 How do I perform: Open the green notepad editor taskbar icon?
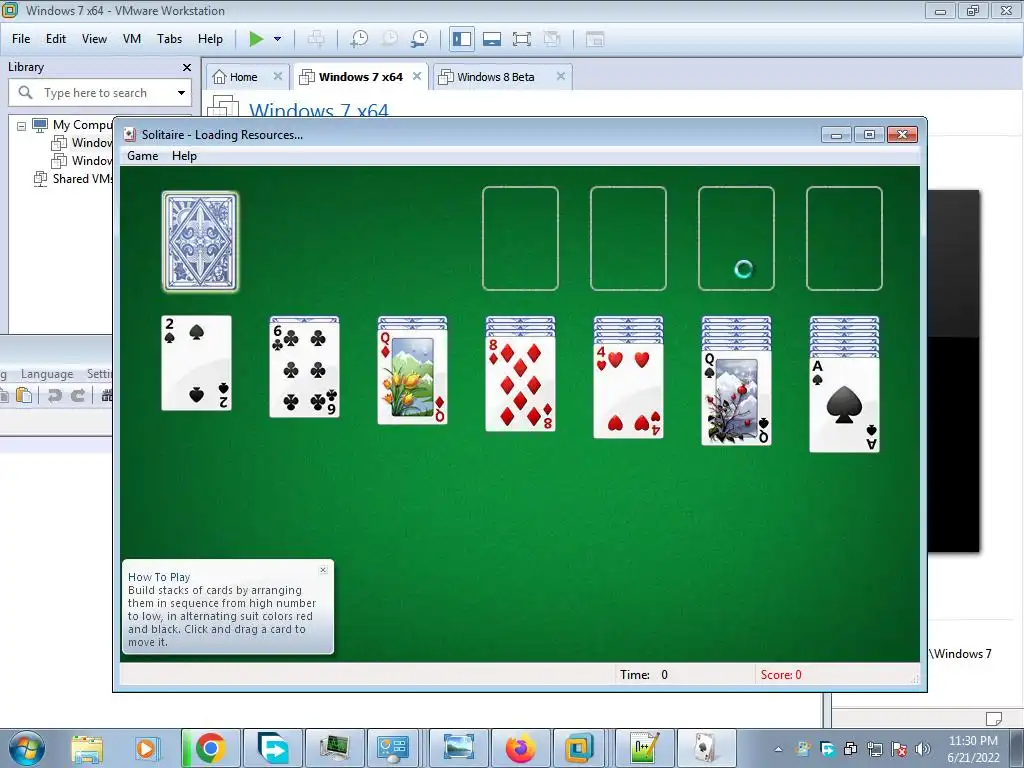643,748
